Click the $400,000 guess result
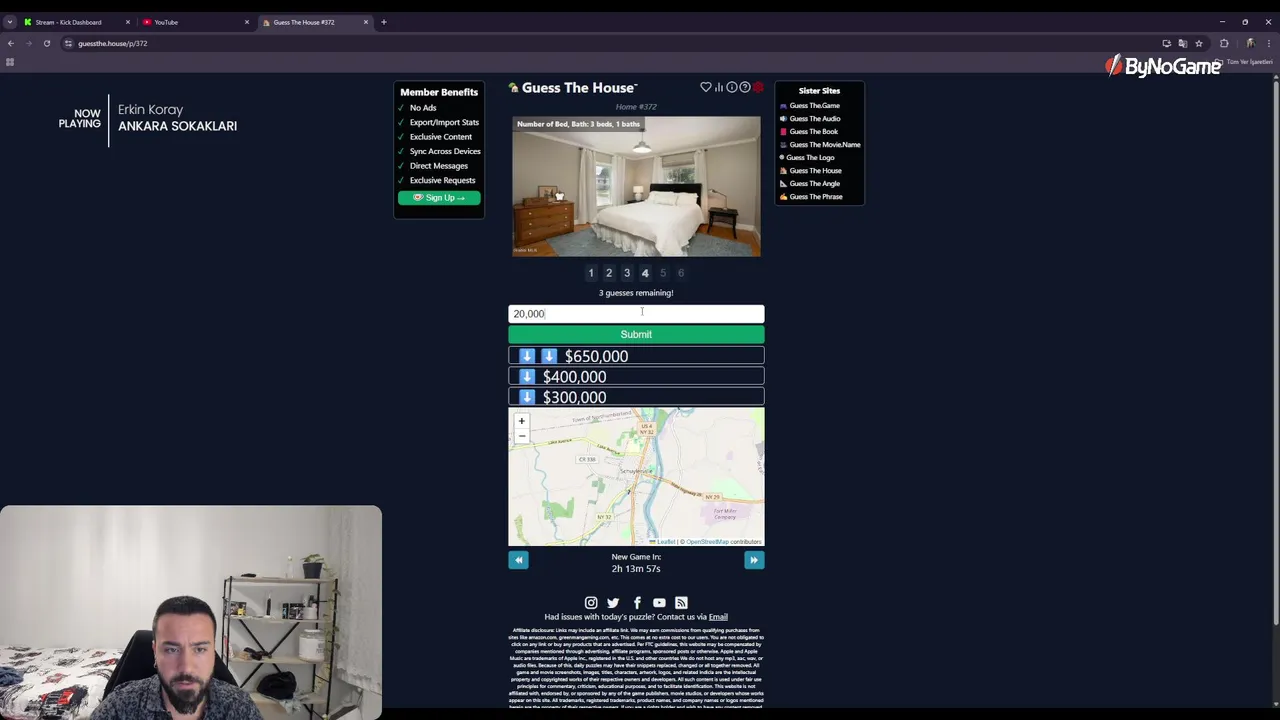Image resolution: width=1280 pixels, height=720 pixels. point(636,377)
